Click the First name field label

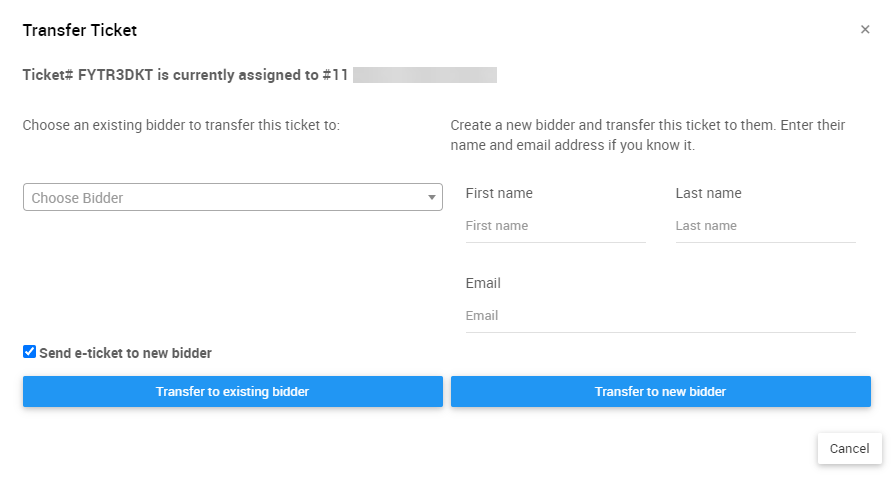coord(499,193)
